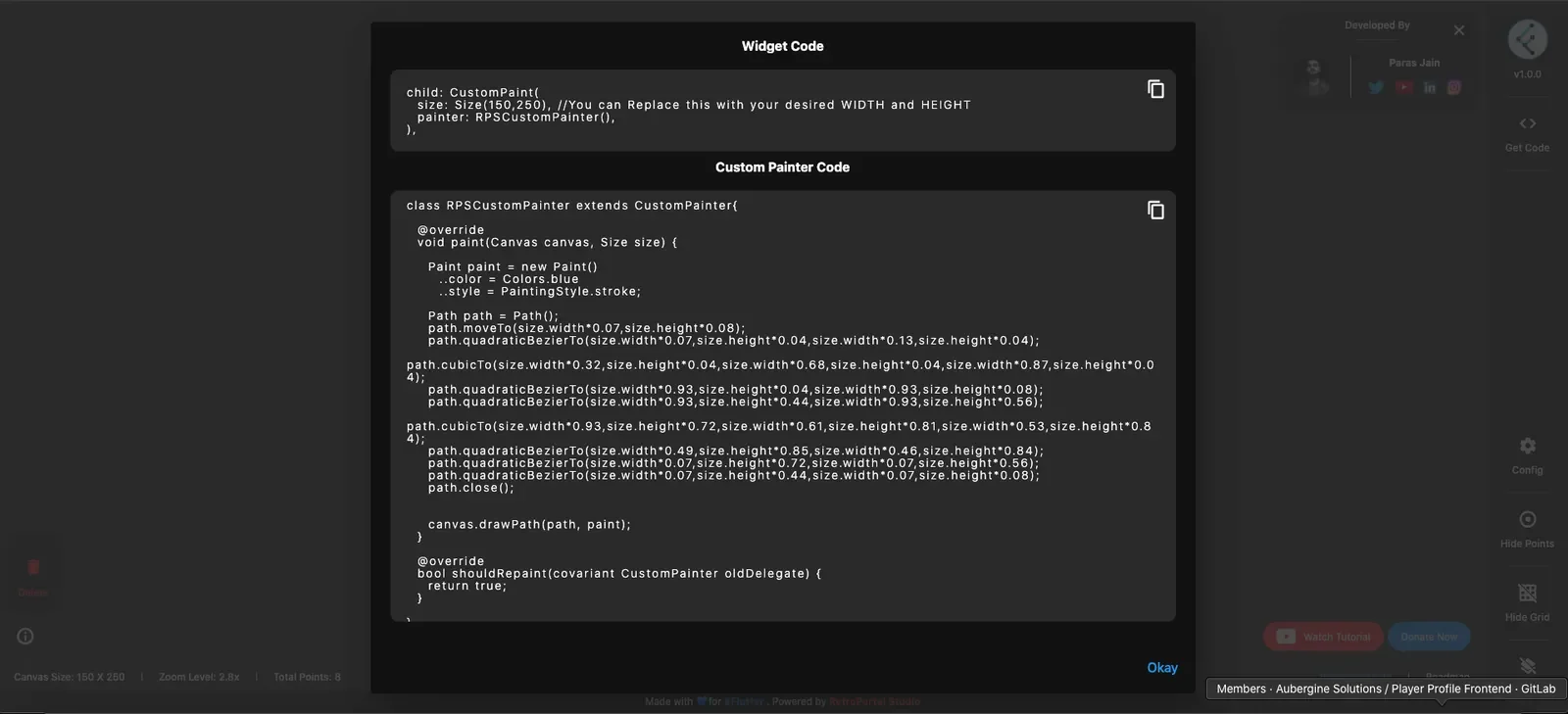Click the "return true;" code line
1568x714 pixels.
467,586
